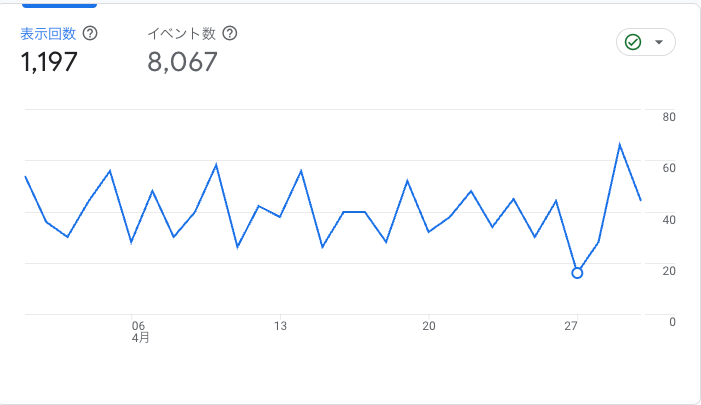Click the 80 value on y-axis
This screenshot has height=405, width=701.
(669, 117)
